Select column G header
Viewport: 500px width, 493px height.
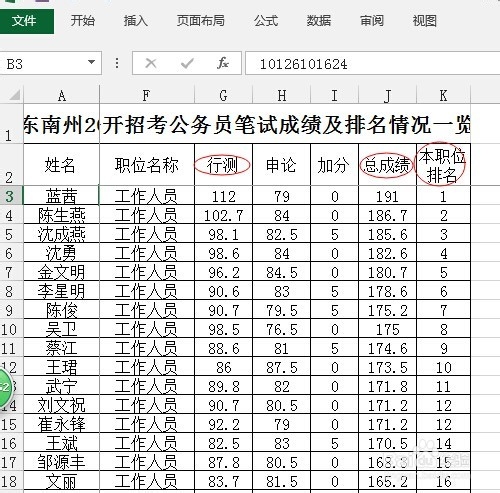click(223, 96)
